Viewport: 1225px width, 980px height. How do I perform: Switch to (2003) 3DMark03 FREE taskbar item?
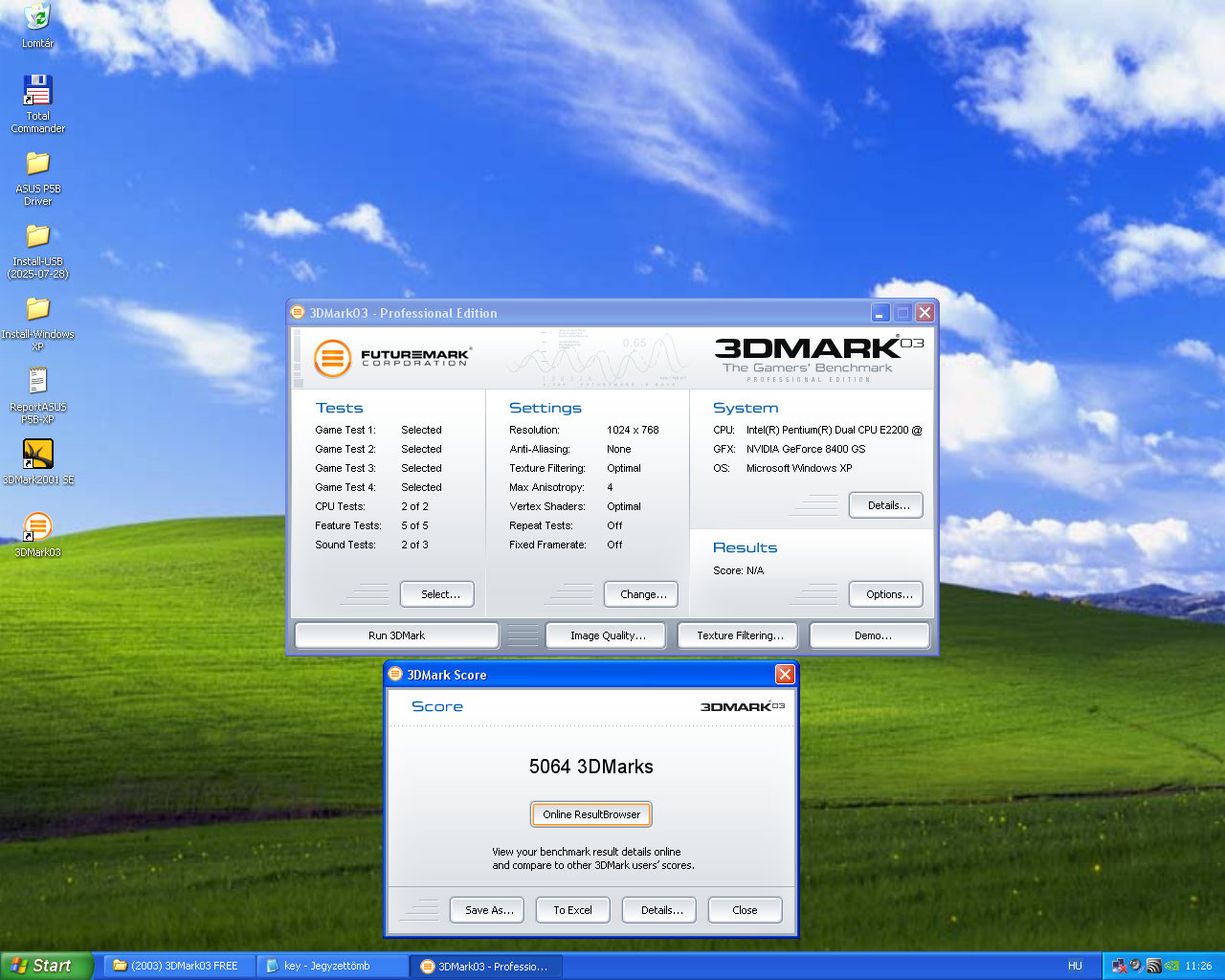click(180, 966)
